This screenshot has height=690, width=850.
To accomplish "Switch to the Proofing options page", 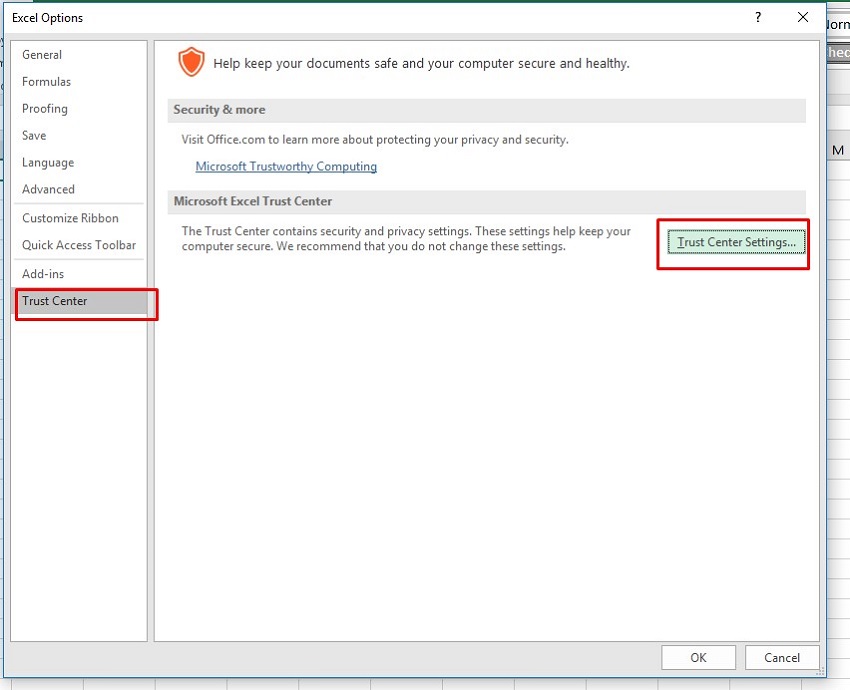I will click(45, 109).
